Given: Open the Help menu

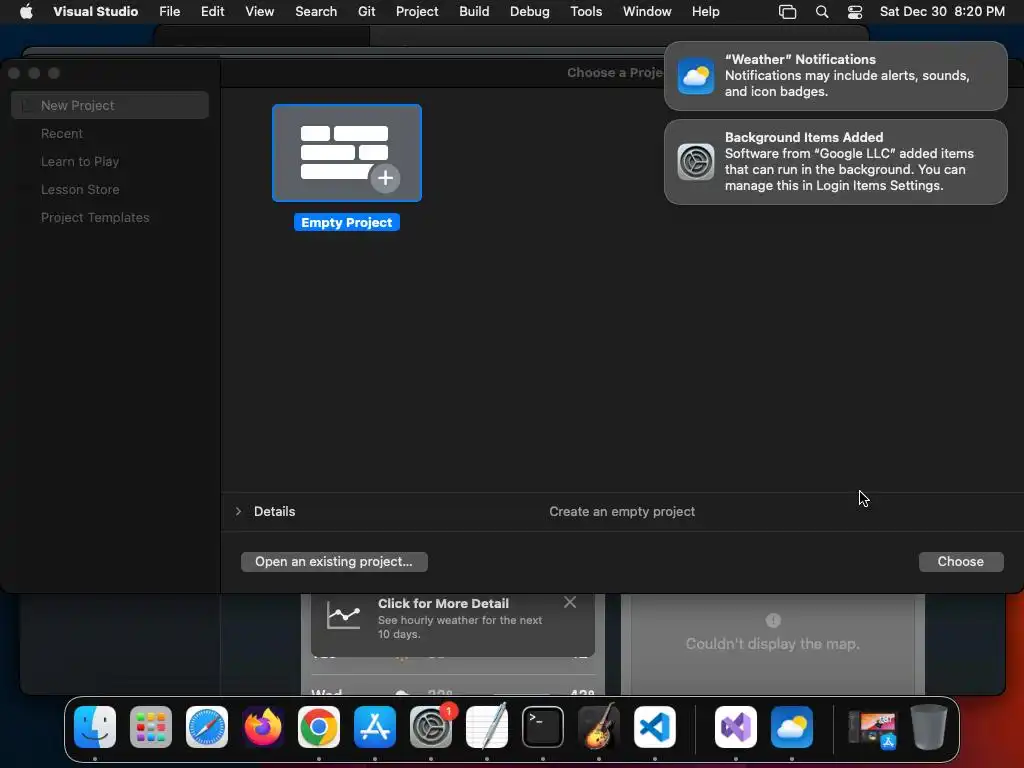Looking at the screenshot, I should [705, 12].
